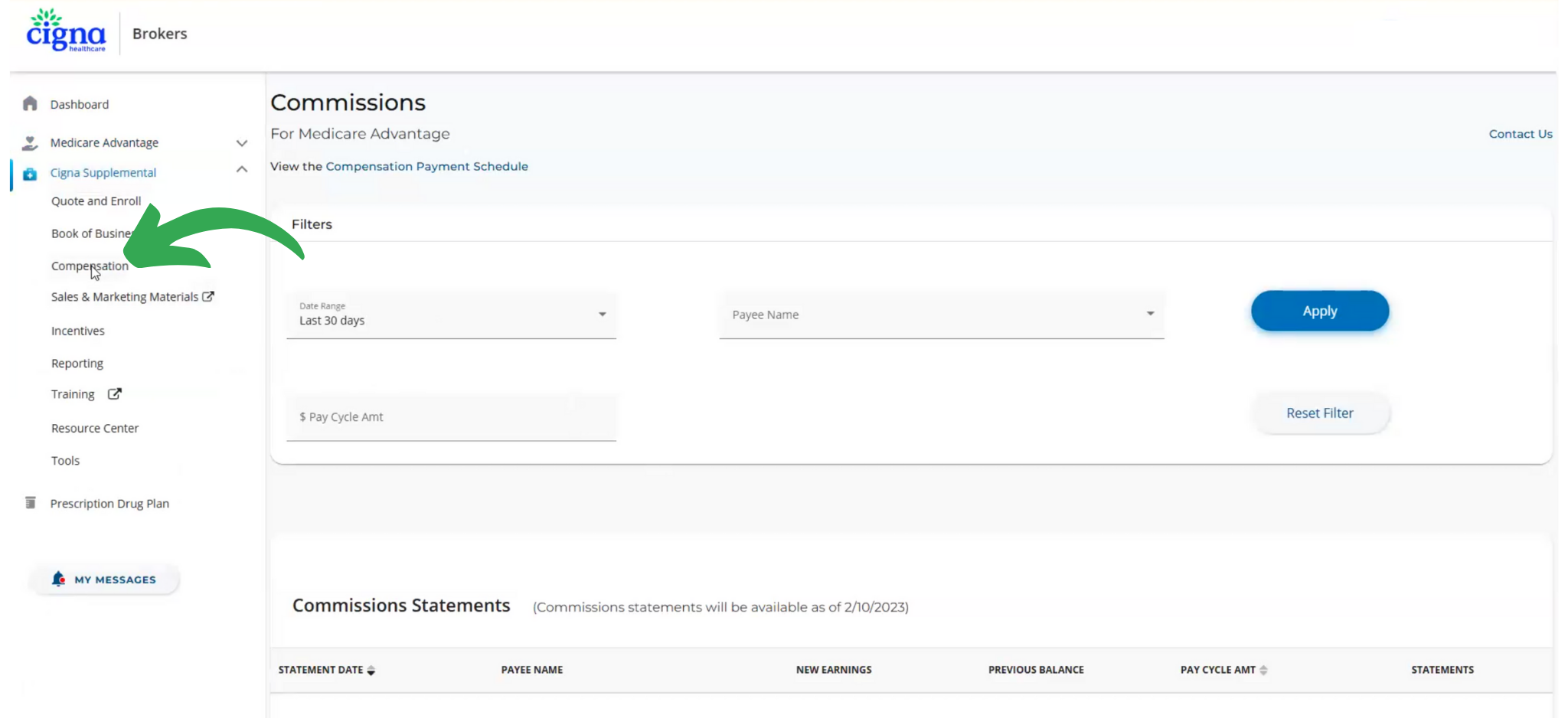Select Prescription Drug Plan
The height and width of the screenshot is (718, 1568).
[109, 504]
